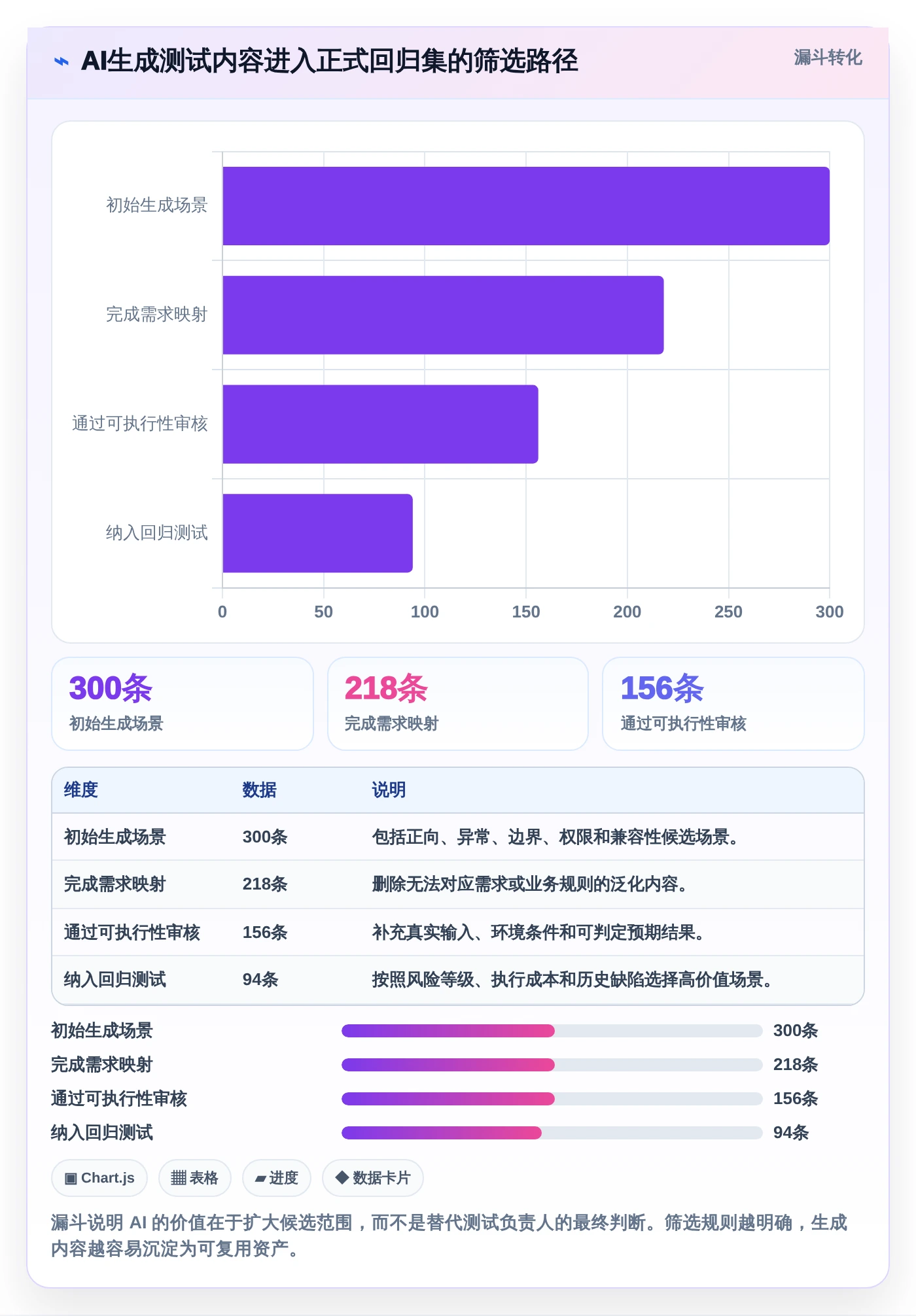The width and height of the screenshot is (916, 1316).
Task: Open the 156条 通过可执行性审核 data card
Action: pyautogui.click(x=733, y=704)
